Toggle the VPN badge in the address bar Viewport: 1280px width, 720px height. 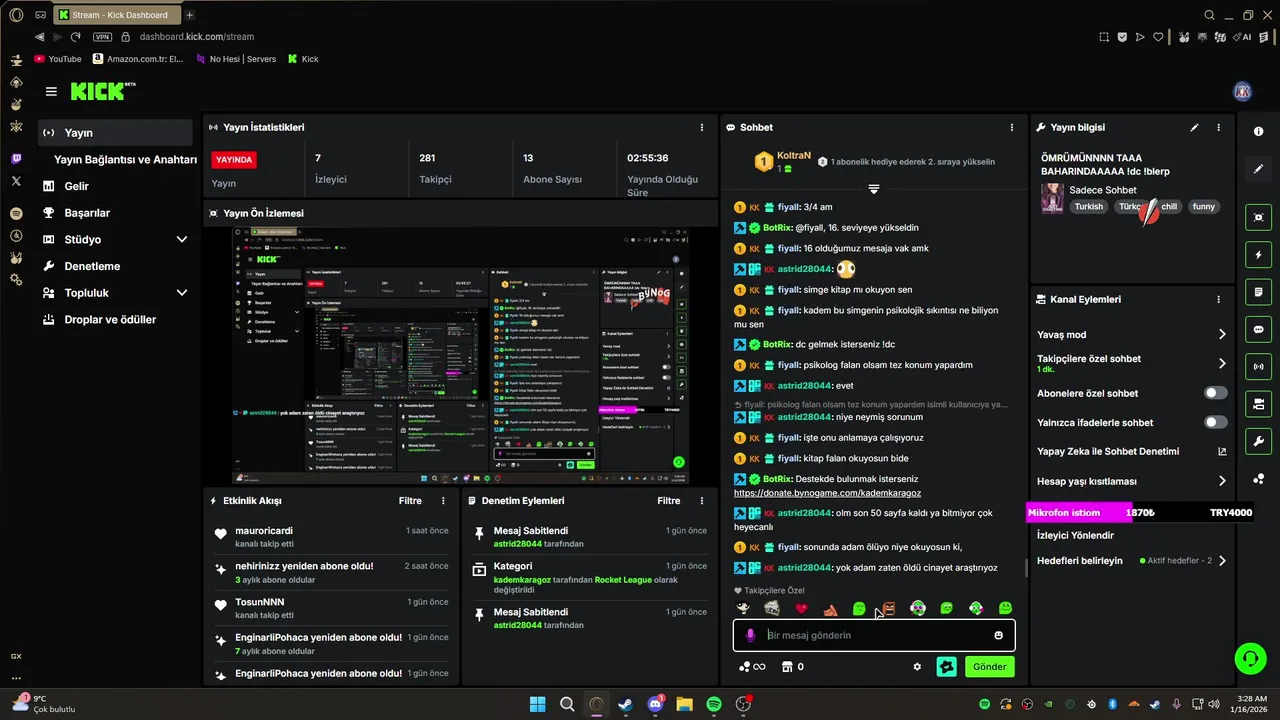coord(102,37)
